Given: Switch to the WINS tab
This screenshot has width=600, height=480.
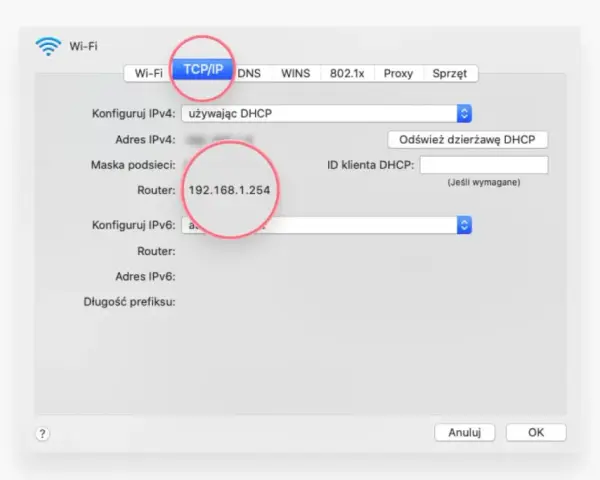Looking at the screenshot, I should click(295, 73).
